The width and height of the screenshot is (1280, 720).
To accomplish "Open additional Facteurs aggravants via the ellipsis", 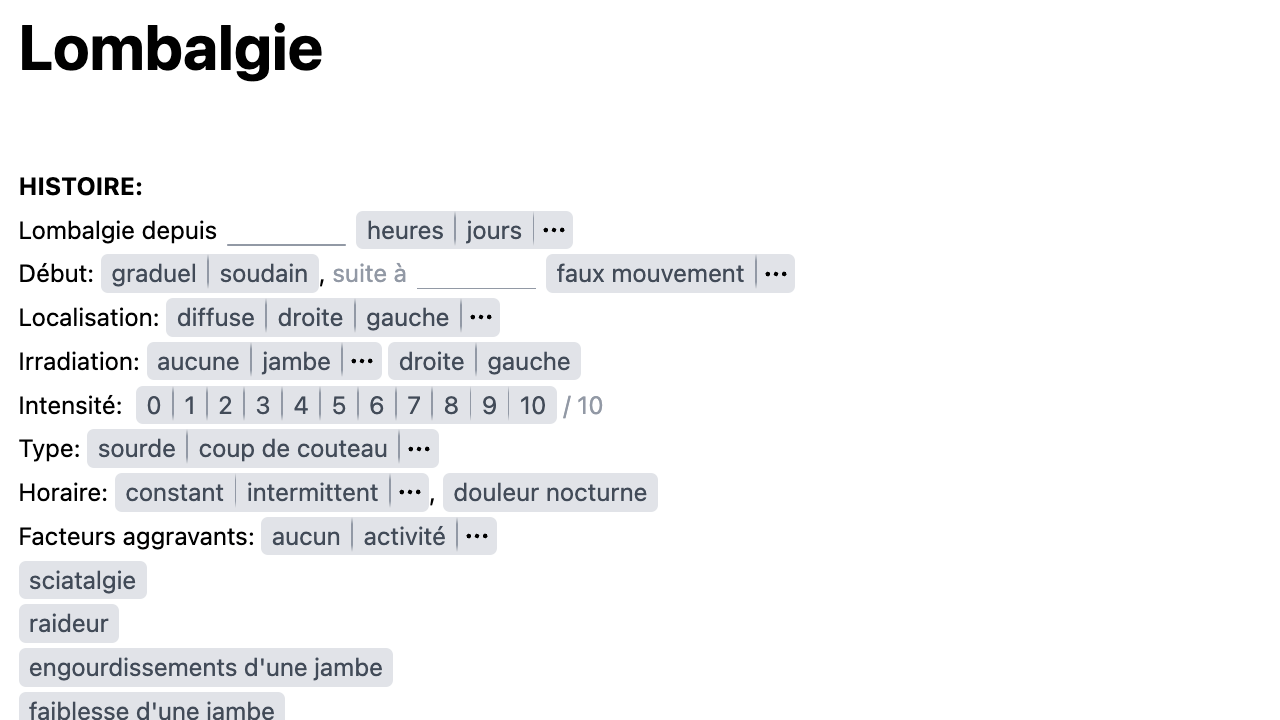I will click(476, 535).
